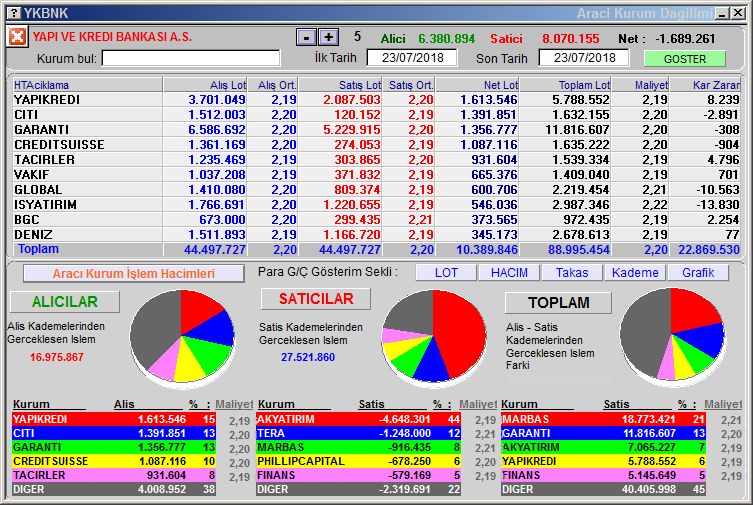Click the Toplam summary row label

tap(38, 249)
